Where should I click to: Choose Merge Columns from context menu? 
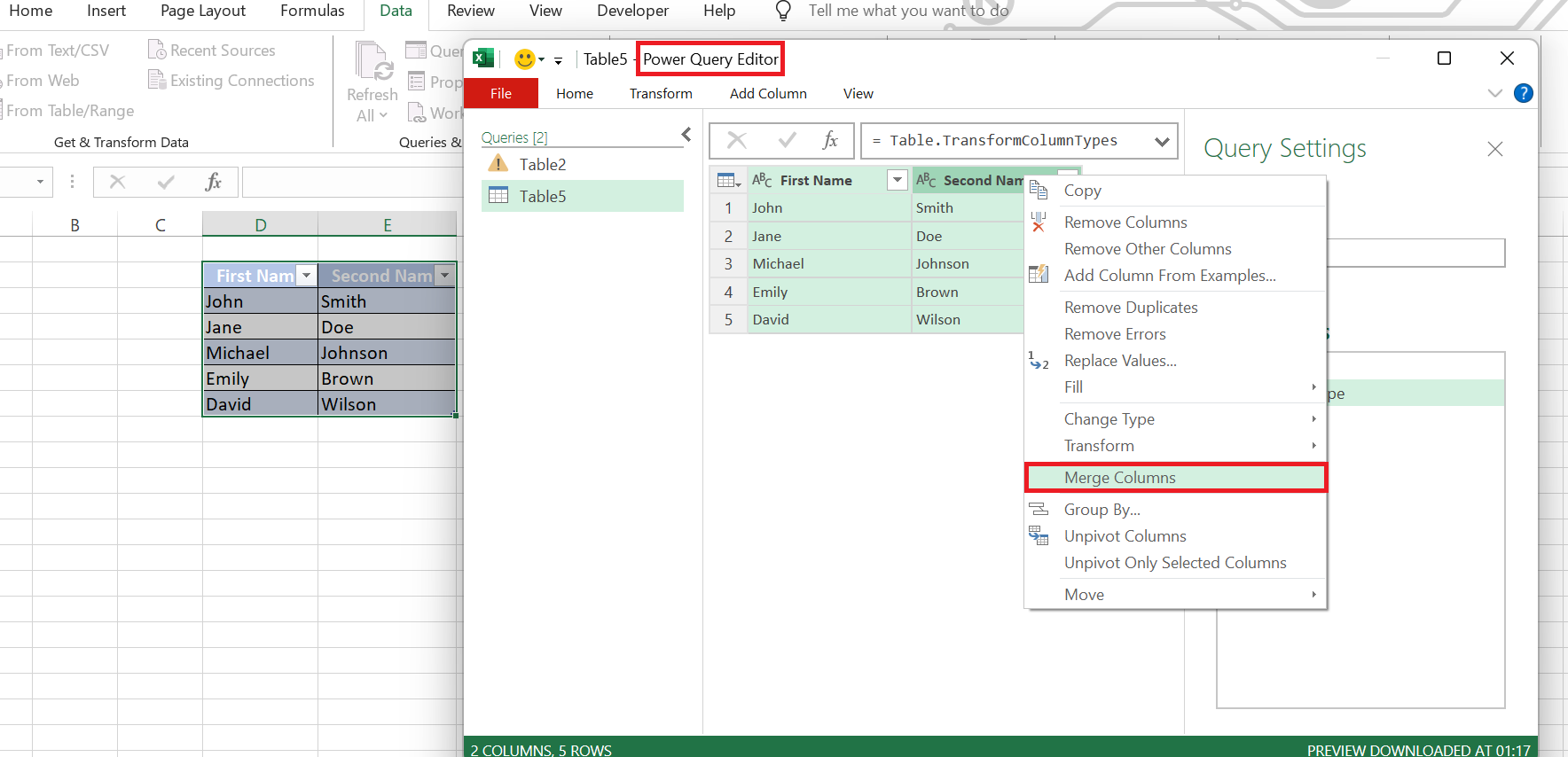click(1175, 477)
